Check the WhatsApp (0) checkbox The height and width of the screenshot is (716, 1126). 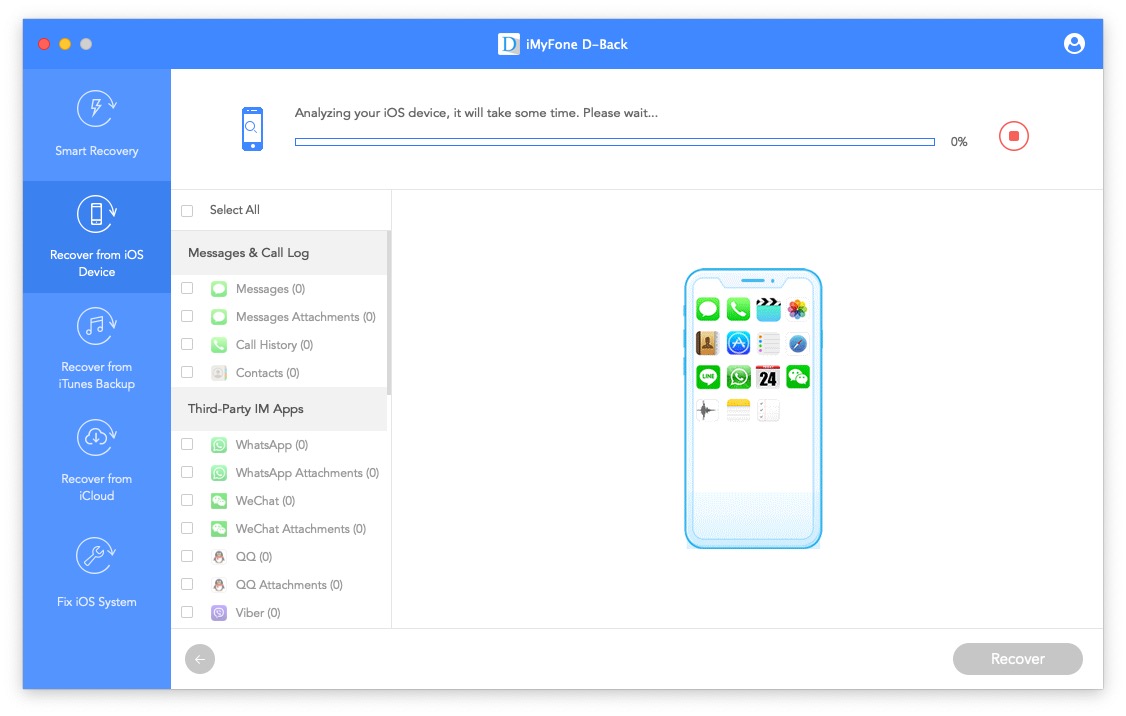click(x=187, y=444)
